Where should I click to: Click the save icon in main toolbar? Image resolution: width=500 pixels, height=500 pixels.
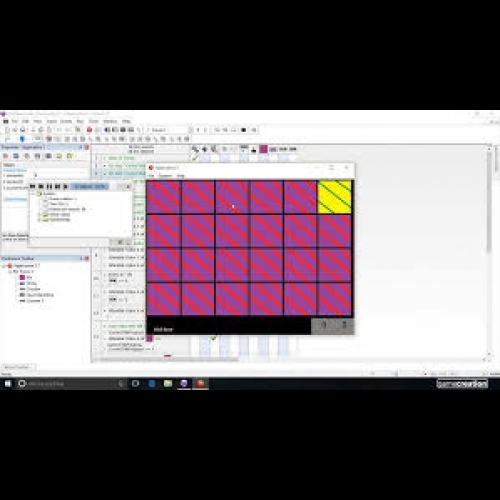coord(23,130)
